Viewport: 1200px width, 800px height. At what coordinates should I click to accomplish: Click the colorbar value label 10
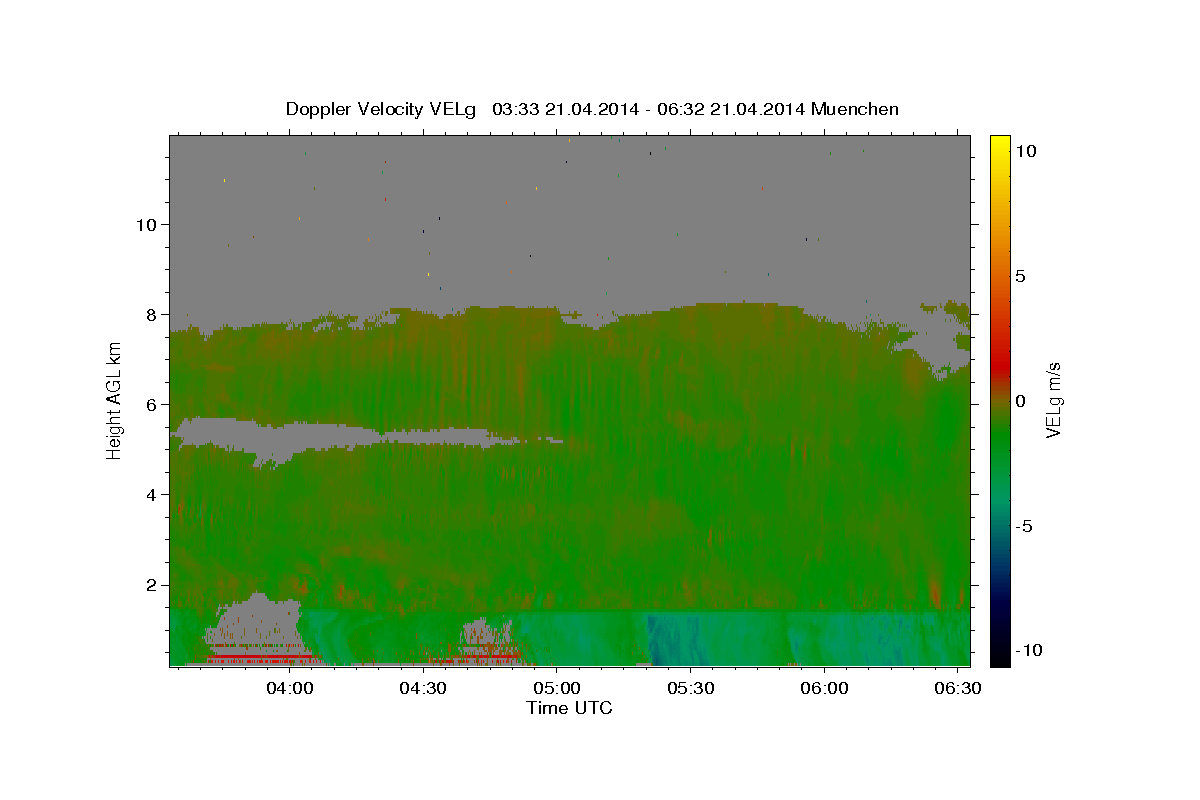pyautogui.click(x=1025, y=151)
